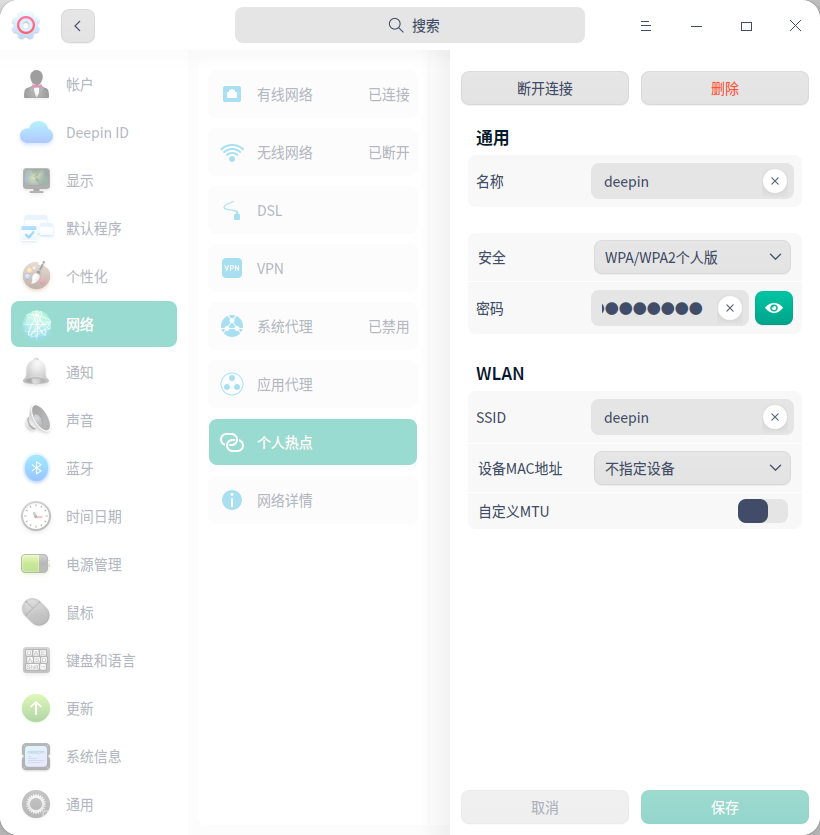Click the Control Center gear logo icon
Viewport: 820px width, 835px height.
coord(26,25)
